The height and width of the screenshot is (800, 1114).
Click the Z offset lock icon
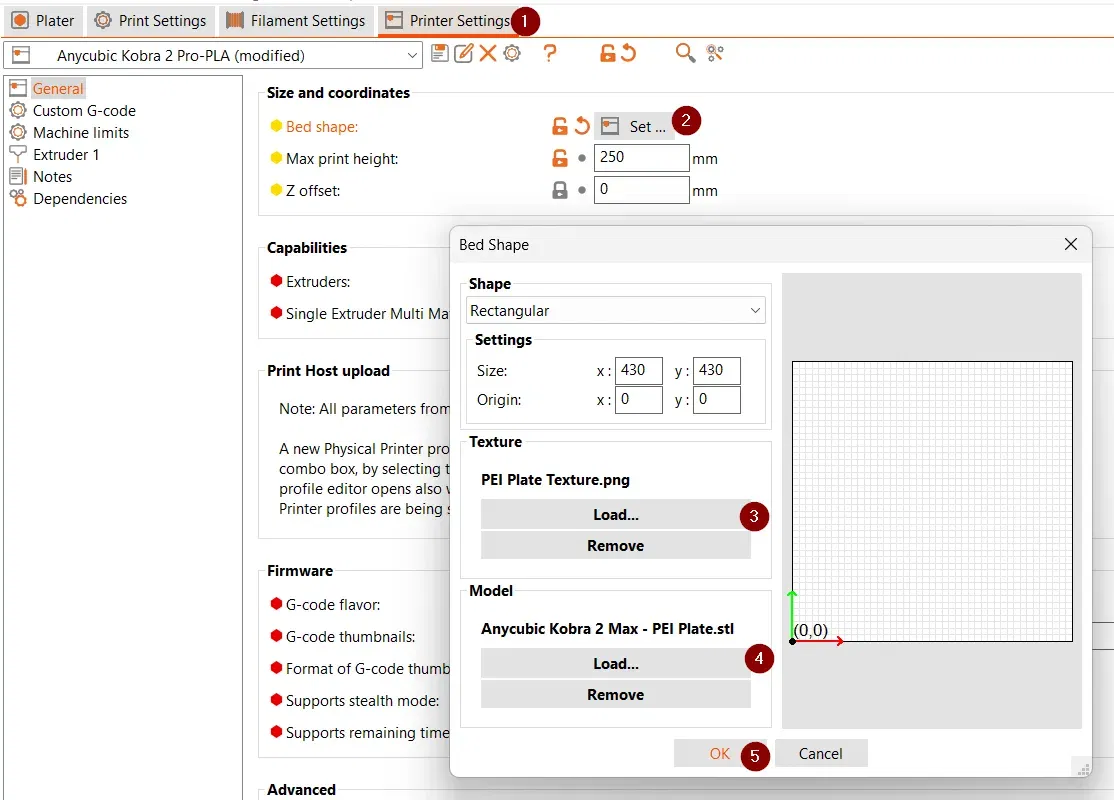pyautogui.click(x=560, y=190)
